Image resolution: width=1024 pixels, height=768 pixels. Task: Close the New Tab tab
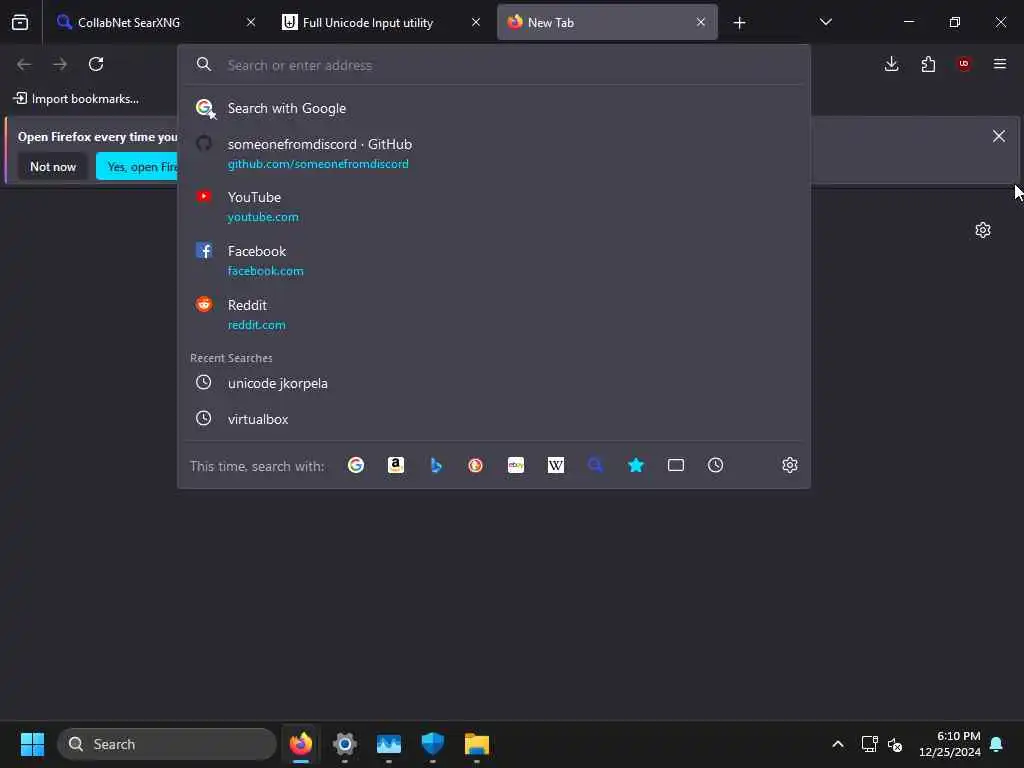click(701, 22)
